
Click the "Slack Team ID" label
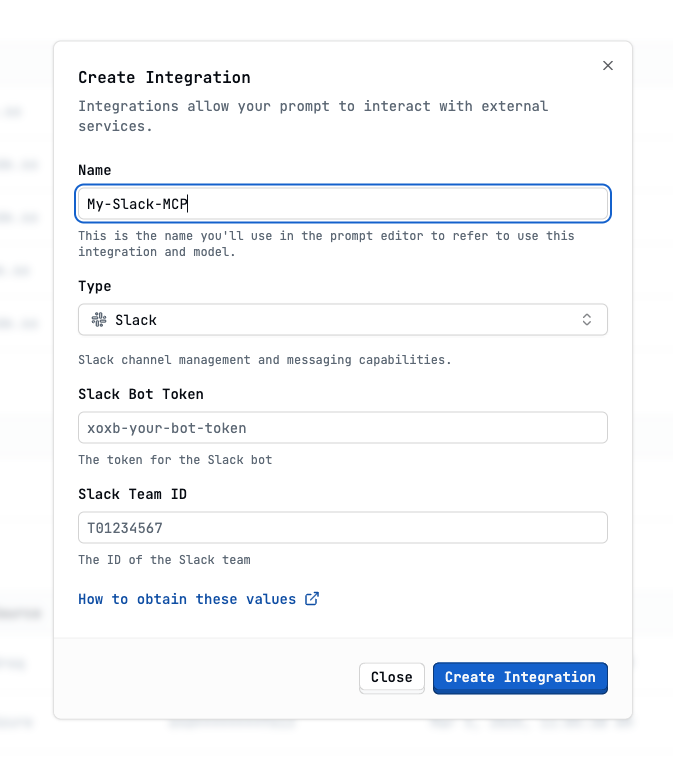point(133,494)
